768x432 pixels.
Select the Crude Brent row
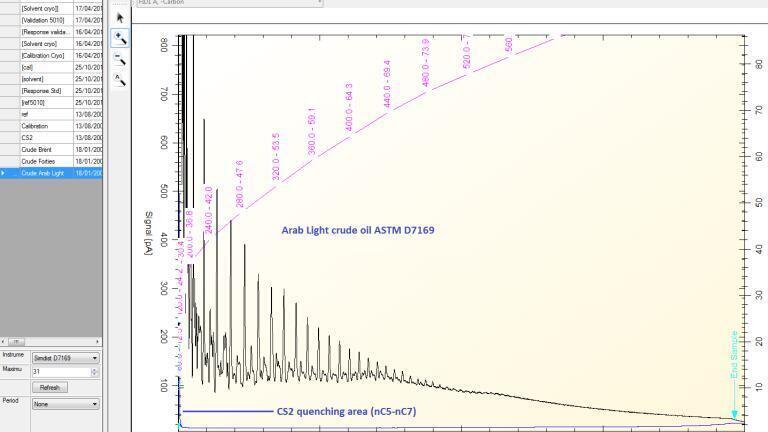[x=51, y=149]
